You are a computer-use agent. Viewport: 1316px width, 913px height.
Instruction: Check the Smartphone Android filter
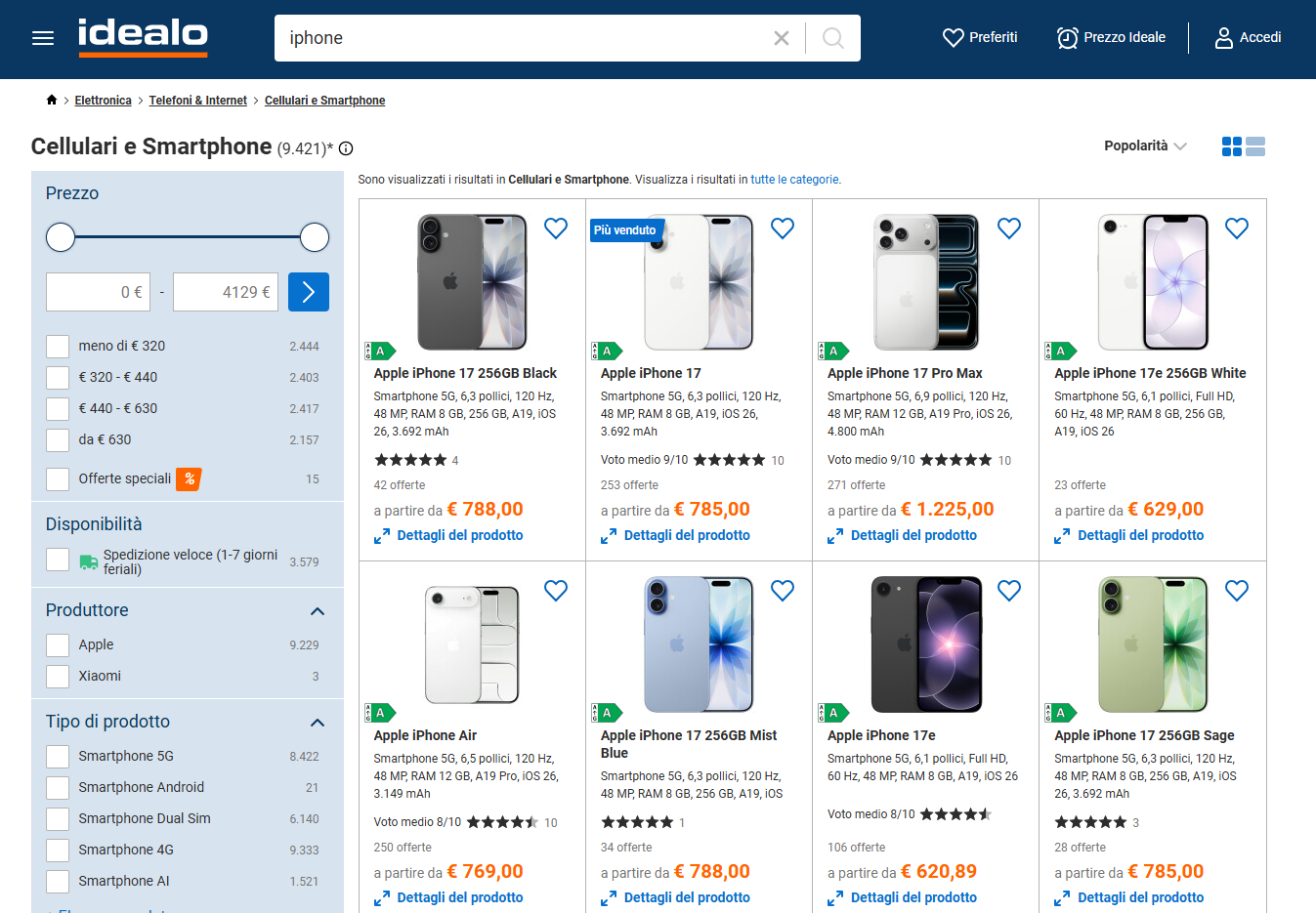[58, 787]
